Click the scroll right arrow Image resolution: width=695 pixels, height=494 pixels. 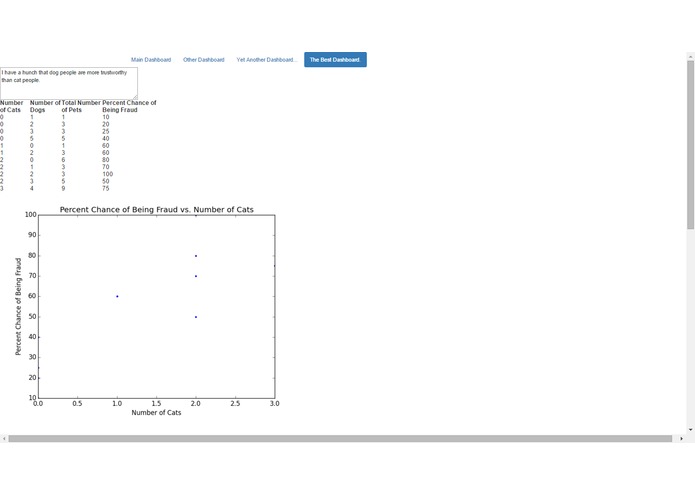pyautogui.click(x=681, y=439)
